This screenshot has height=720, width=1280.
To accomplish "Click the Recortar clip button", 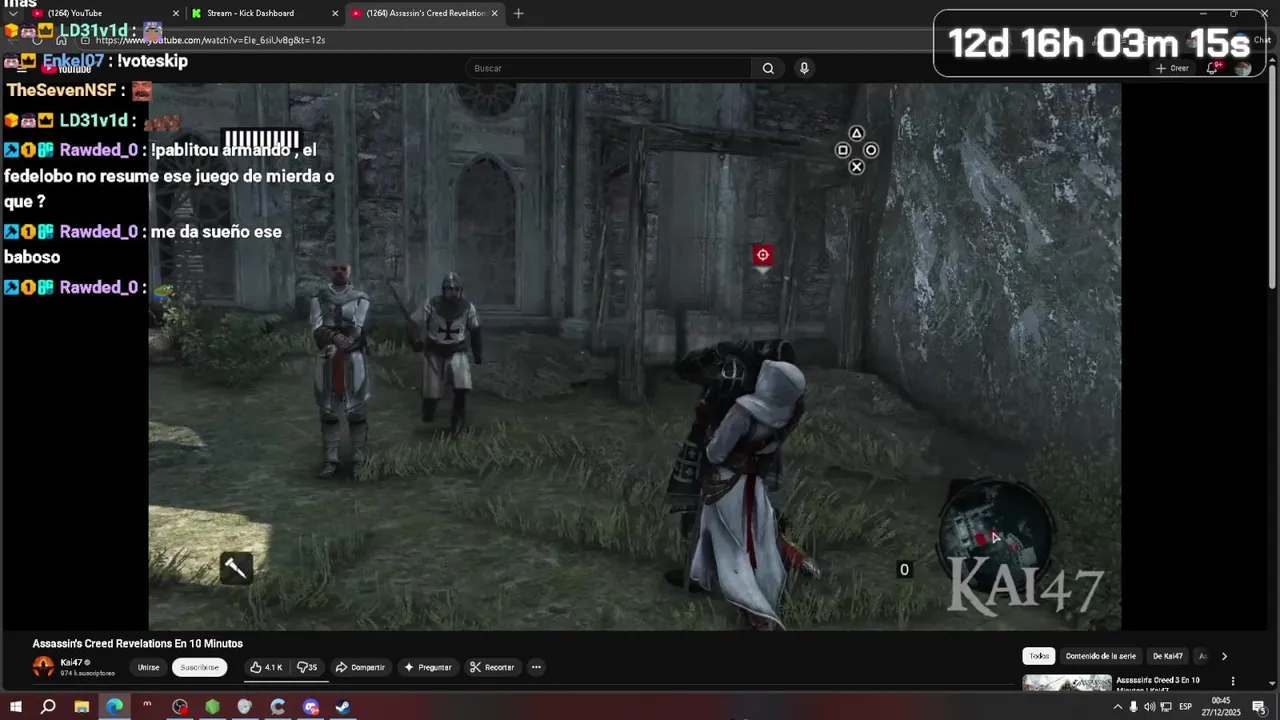I will [492, 667].
